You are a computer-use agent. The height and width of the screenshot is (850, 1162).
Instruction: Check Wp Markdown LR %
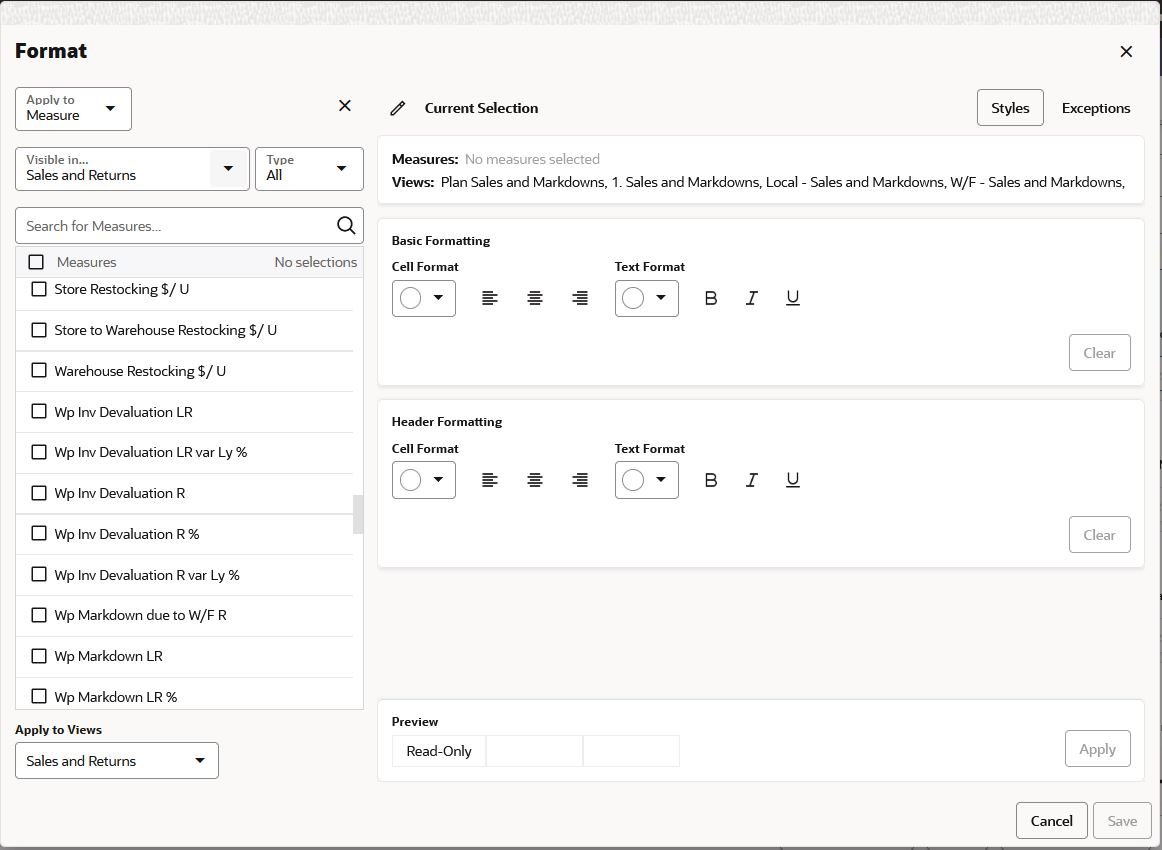(39, 697)
